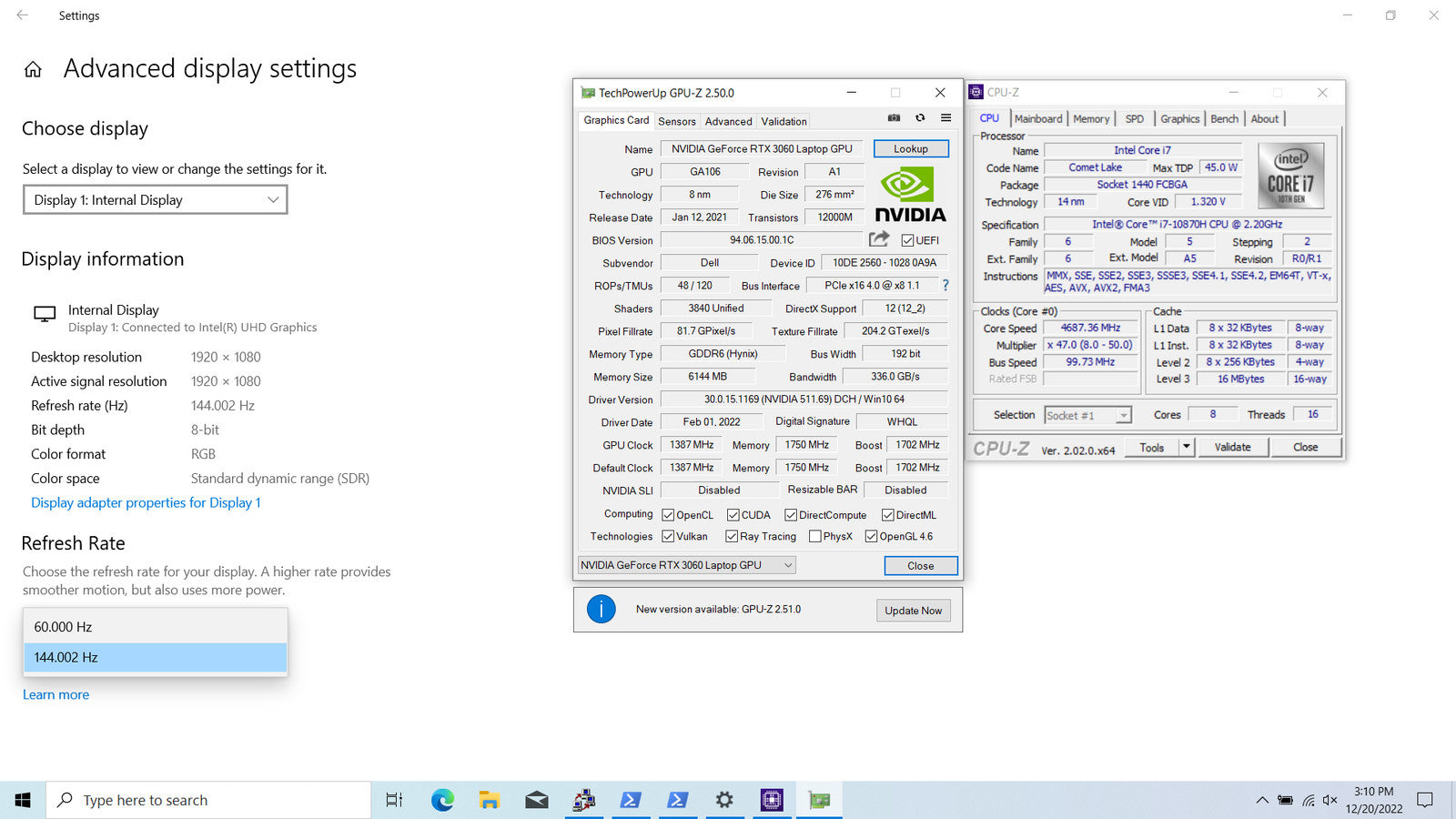
Task: Select the 60.000 Hz refresh rate option
Action: (155, 627)
